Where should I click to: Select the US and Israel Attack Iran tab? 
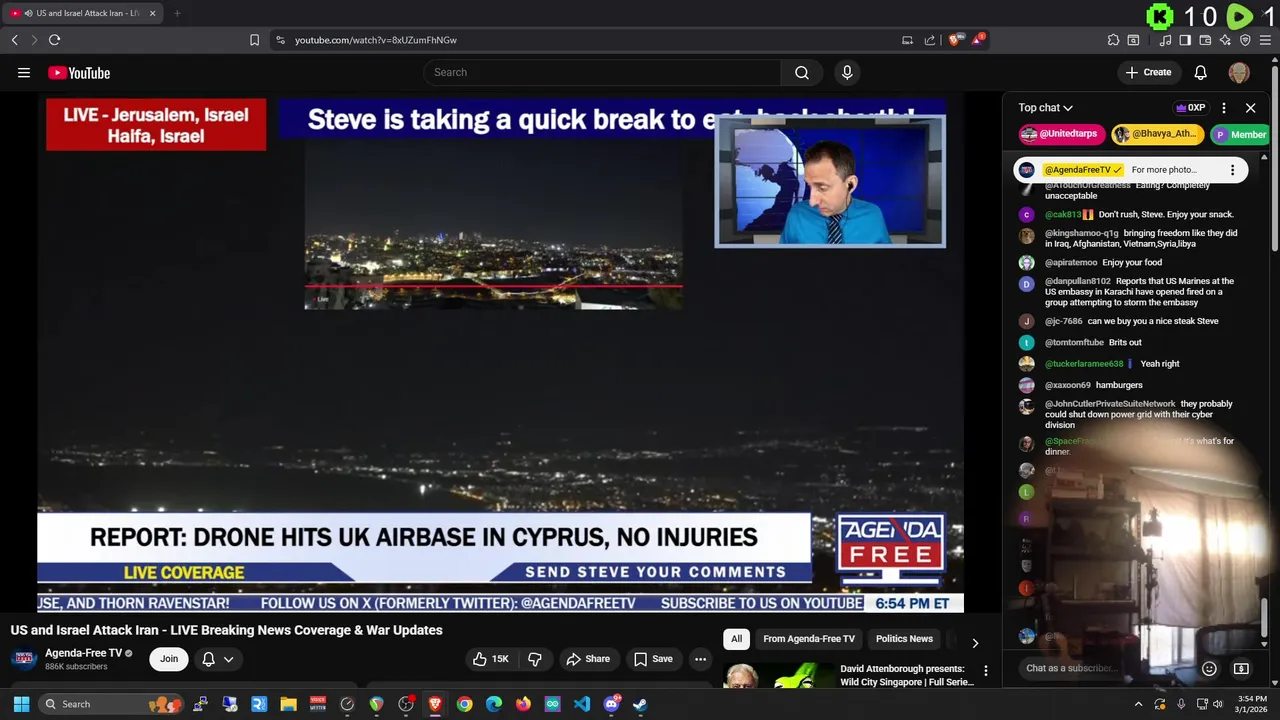(82, 13)
